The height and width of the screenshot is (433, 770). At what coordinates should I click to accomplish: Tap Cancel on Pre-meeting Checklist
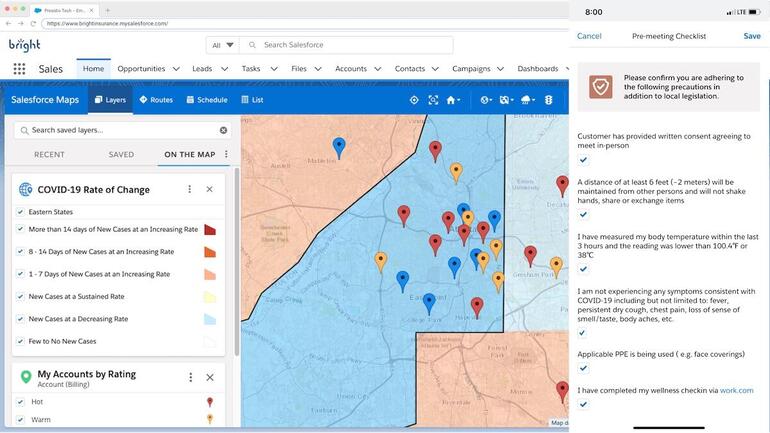click(x=589, y=36)
